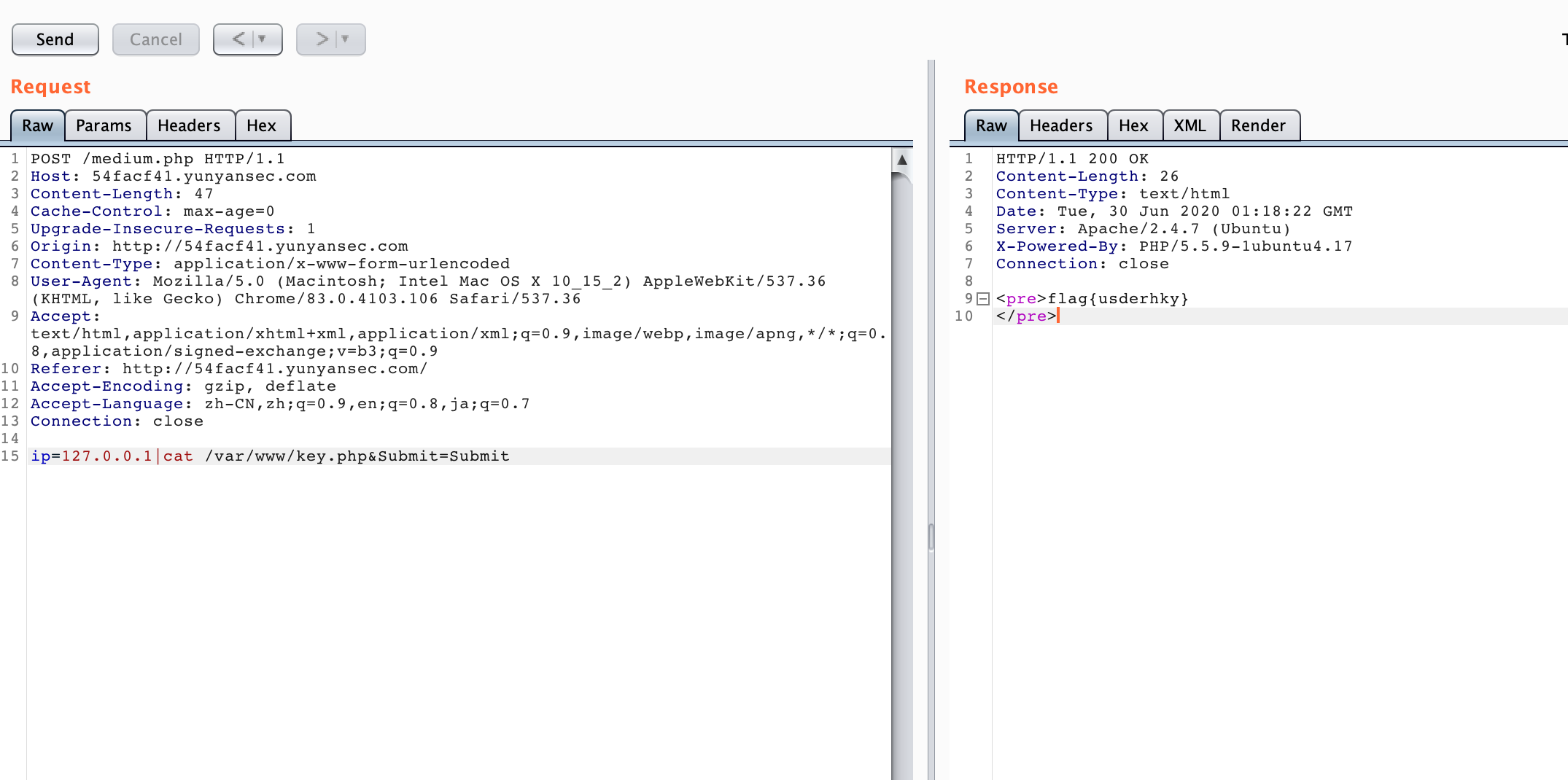This screenshot has width=1568, height=780.
Task: Click the Accept: header line
Action: pyautogui.click(x=66, y=316)
